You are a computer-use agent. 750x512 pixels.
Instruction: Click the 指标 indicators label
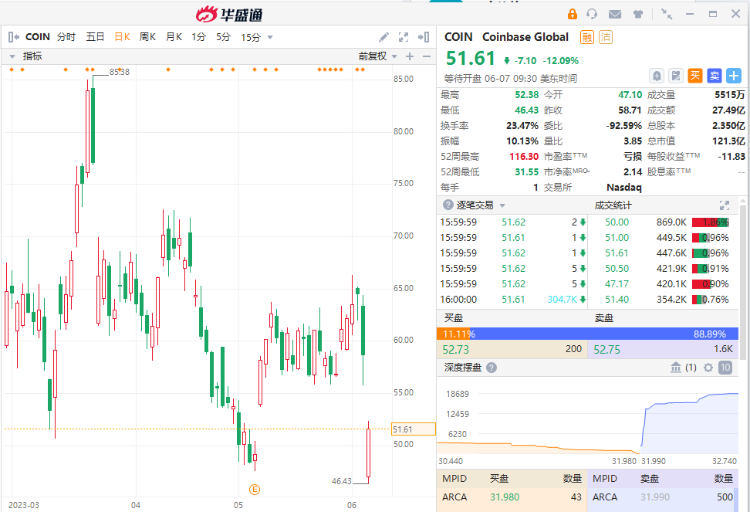[33, 56]
